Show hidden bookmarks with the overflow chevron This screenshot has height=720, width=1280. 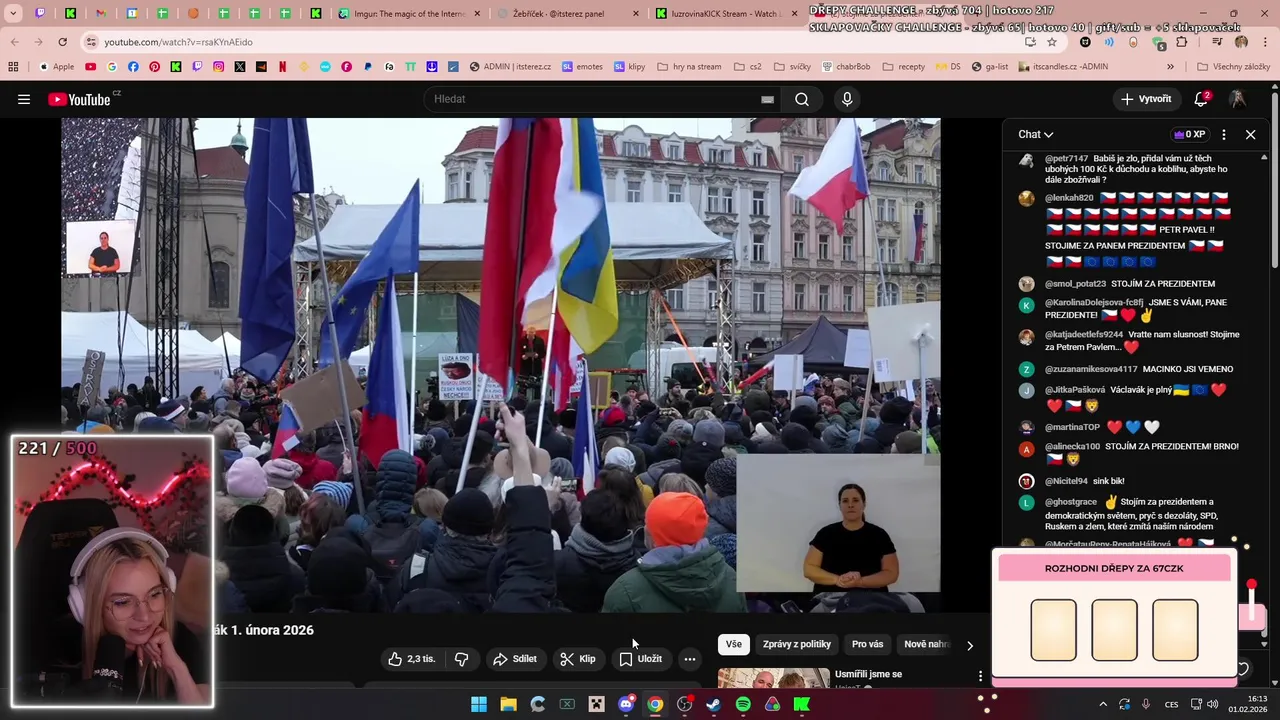(x=1170, y=67)
